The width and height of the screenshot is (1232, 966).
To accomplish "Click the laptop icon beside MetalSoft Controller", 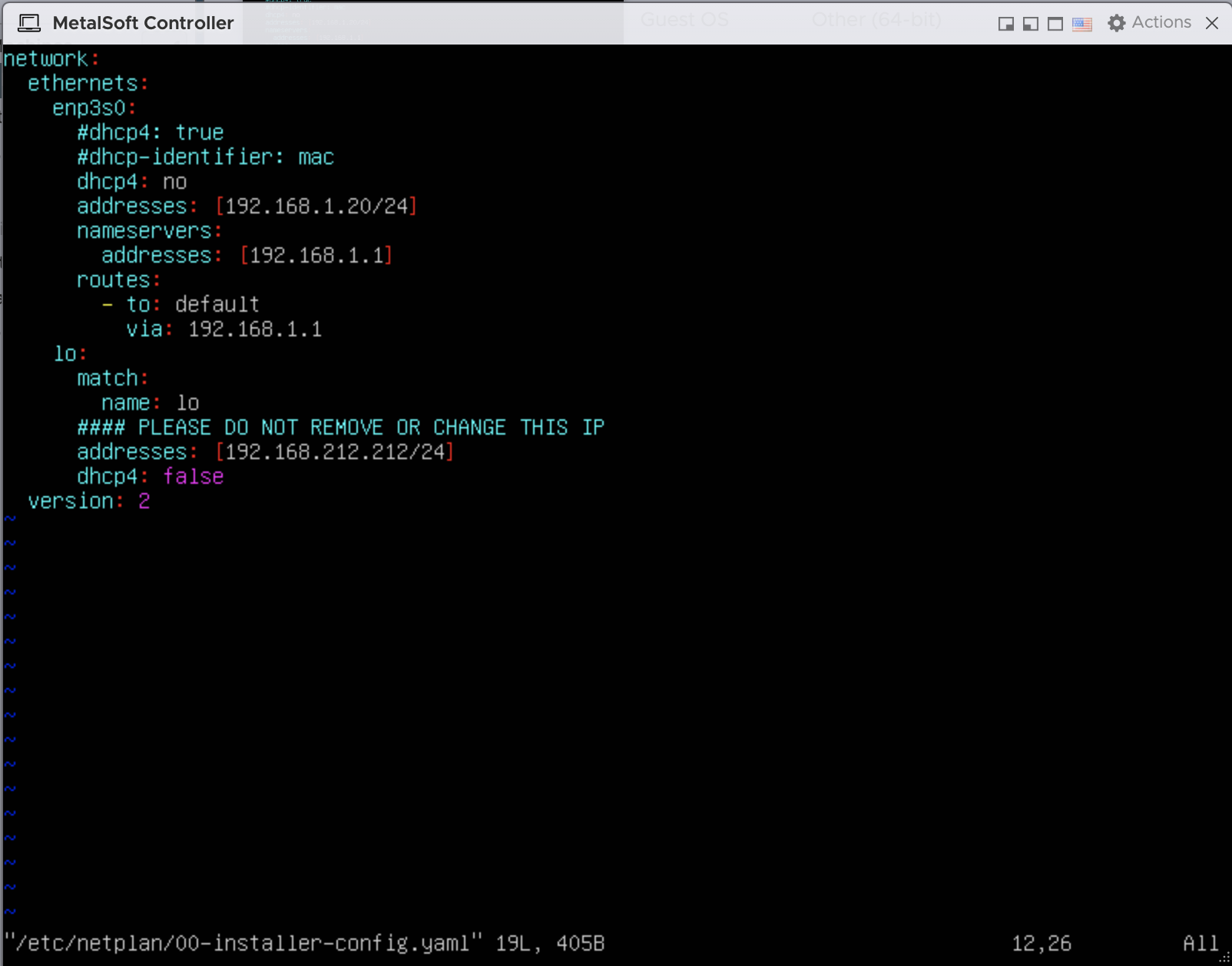I will 29,23.
